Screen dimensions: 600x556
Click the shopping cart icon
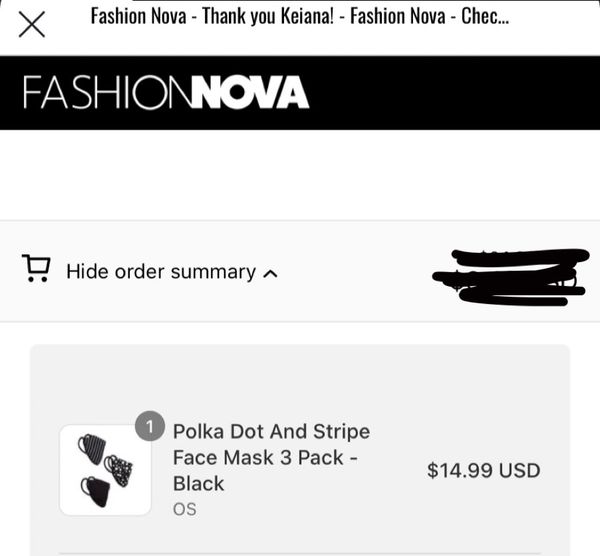(x=36, y=269)
